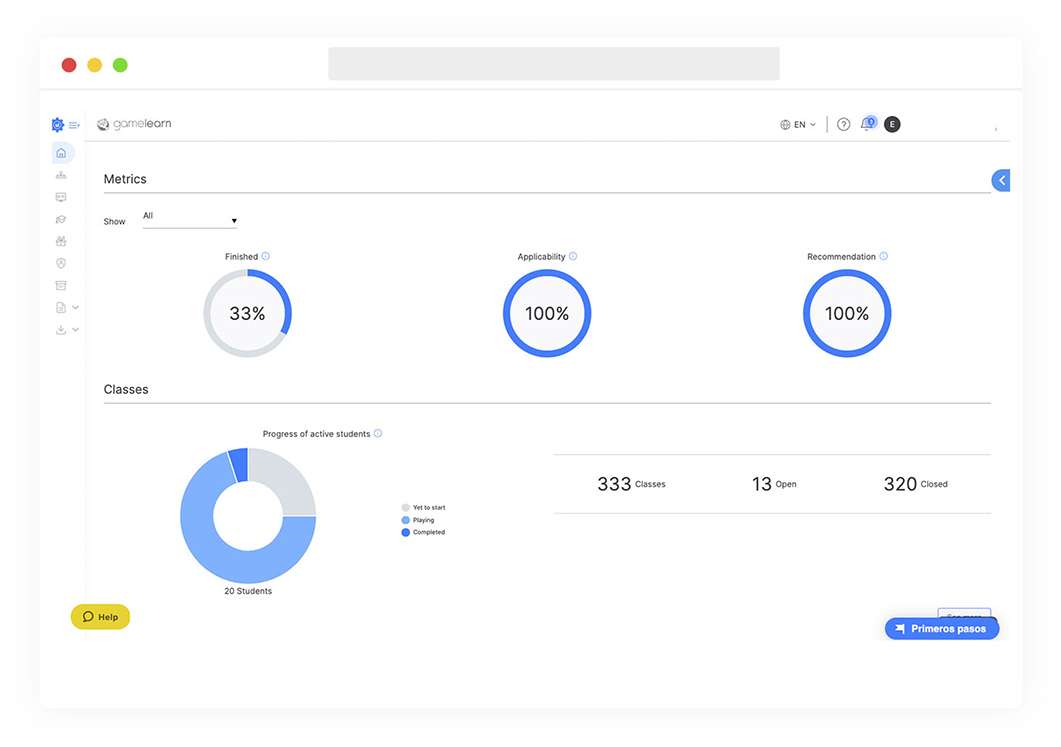Toggle the sidebar menu collapse icon
This screenshot has height=747, width=1061.
pyautogui.click(x=74, y=125)
